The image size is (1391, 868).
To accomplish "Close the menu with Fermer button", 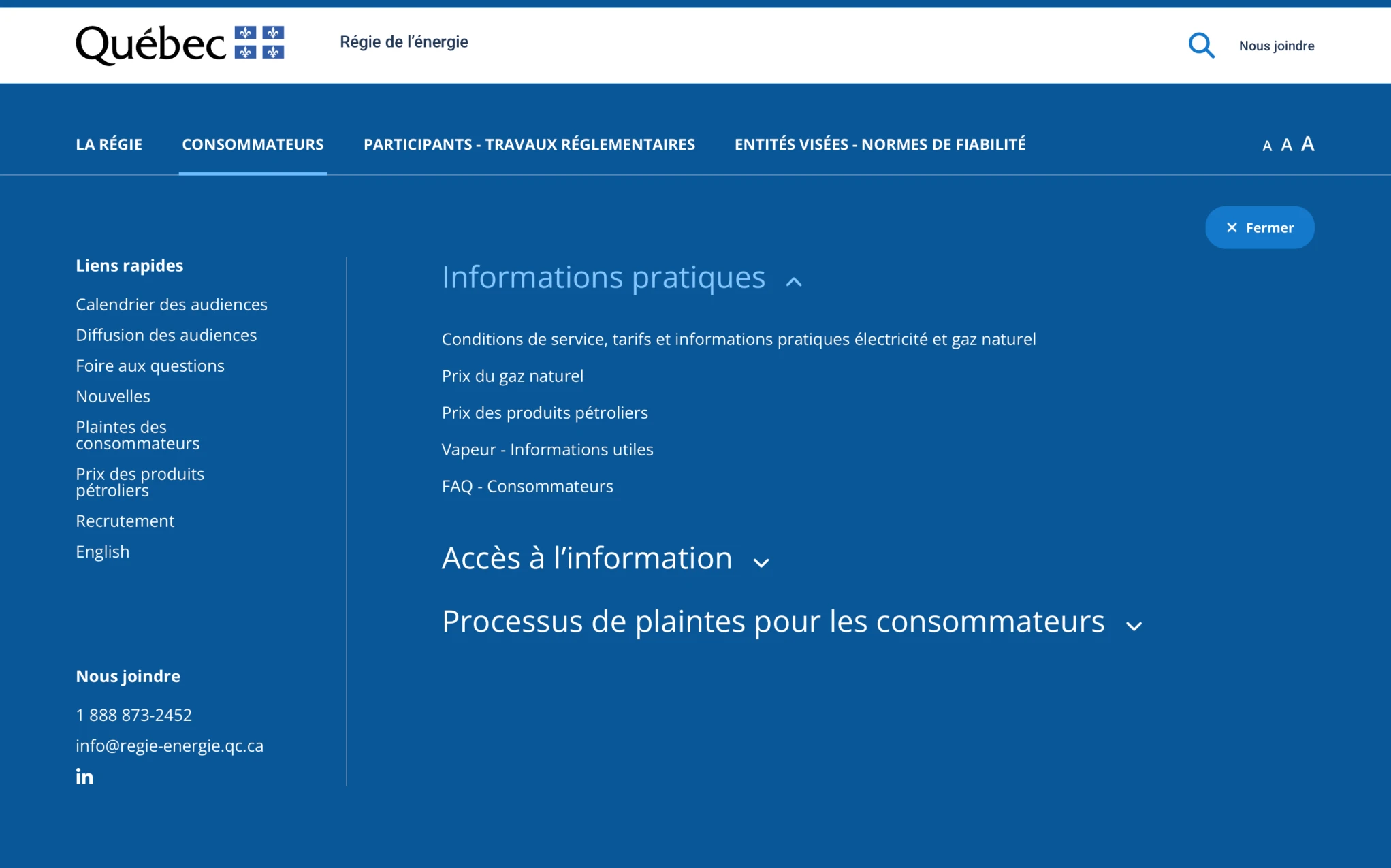I will click(x=1260, y=227).
